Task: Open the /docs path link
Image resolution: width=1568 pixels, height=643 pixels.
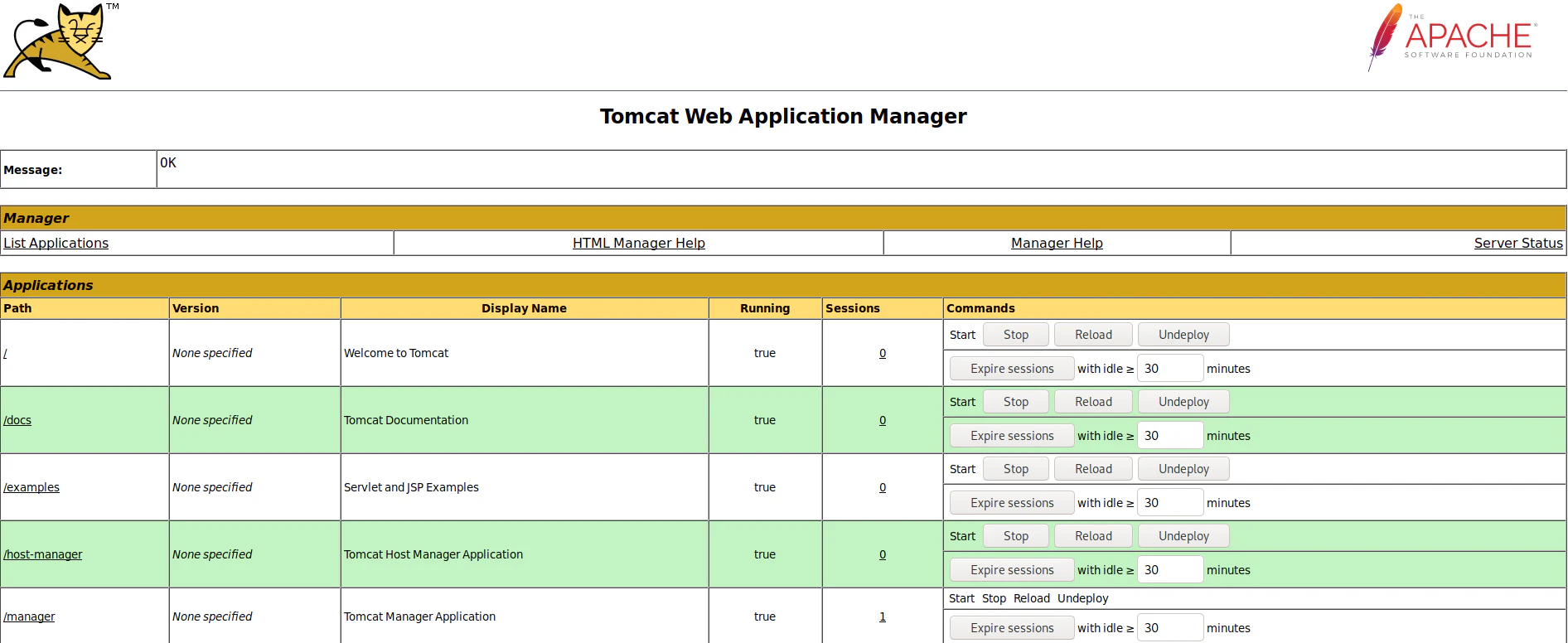Action: click(17, 420)
